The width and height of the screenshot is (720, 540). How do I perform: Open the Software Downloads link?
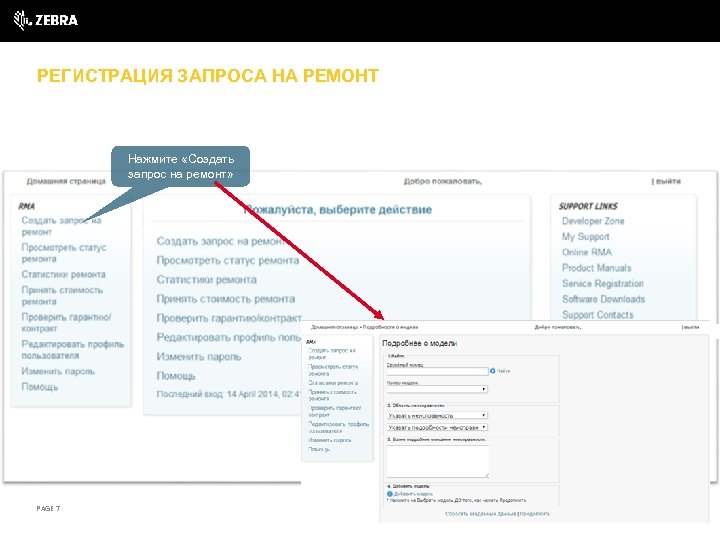pos(603,299)
